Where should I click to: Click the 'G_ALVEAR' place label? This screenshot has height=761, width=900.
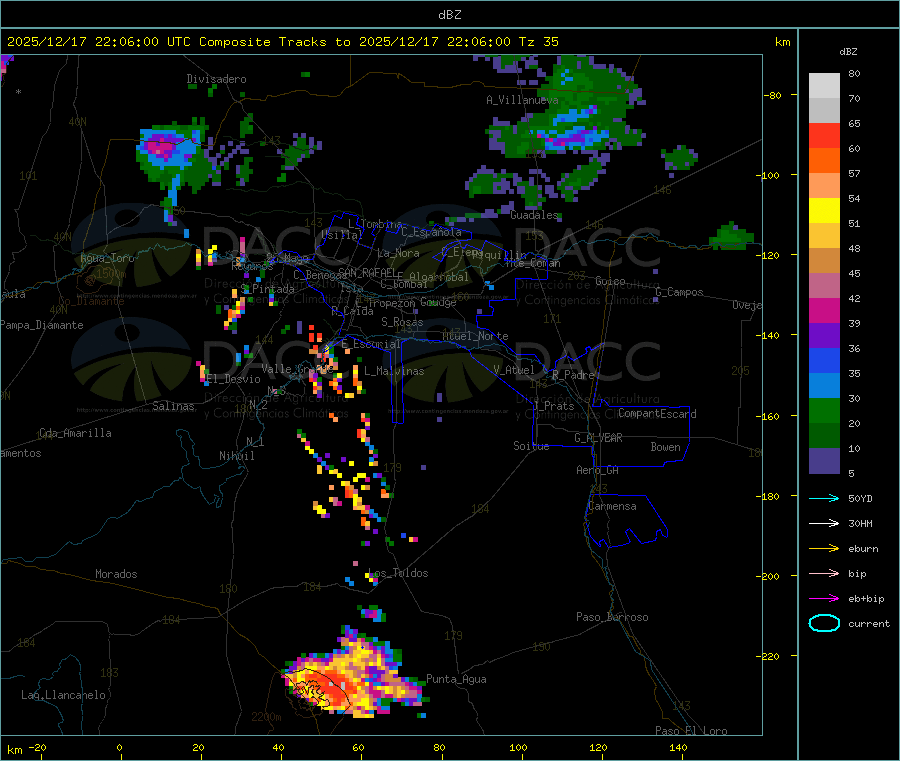click(598, 438)
